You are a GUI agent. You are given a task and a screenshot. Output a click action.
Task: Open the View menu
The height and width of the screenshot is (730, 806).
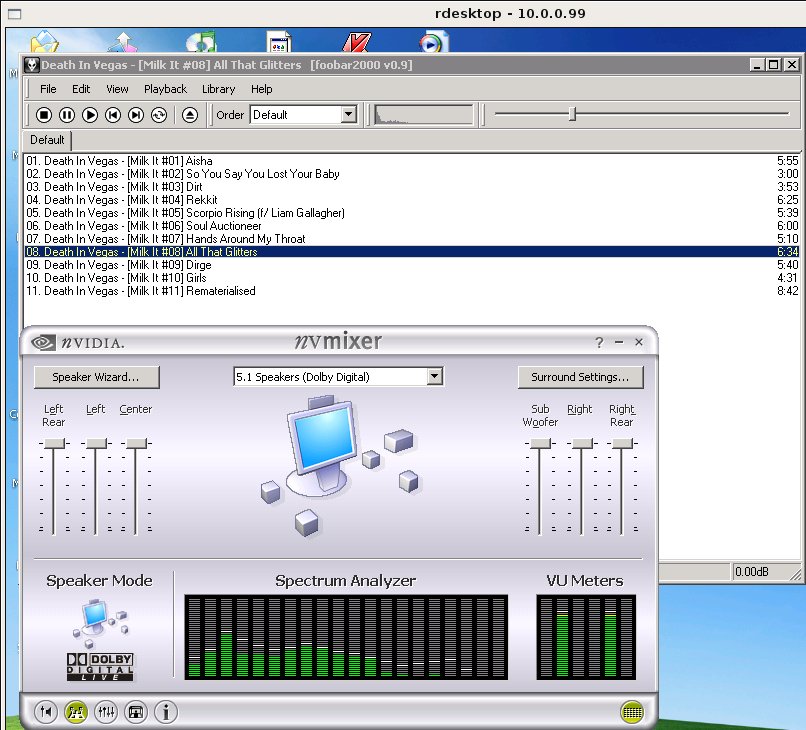[x=117, y=89]
